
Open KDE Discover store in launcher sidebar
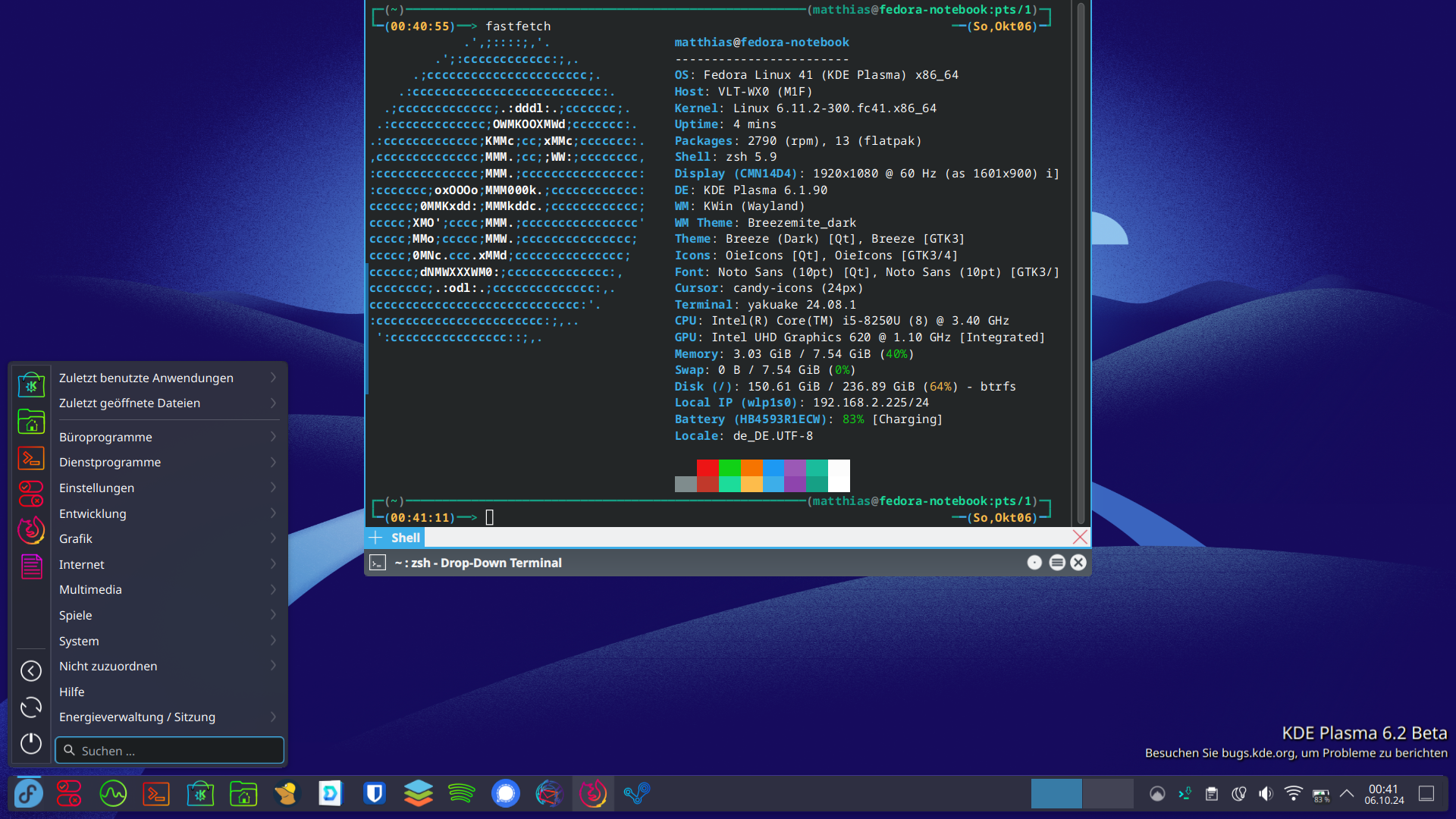coord(31,386)
